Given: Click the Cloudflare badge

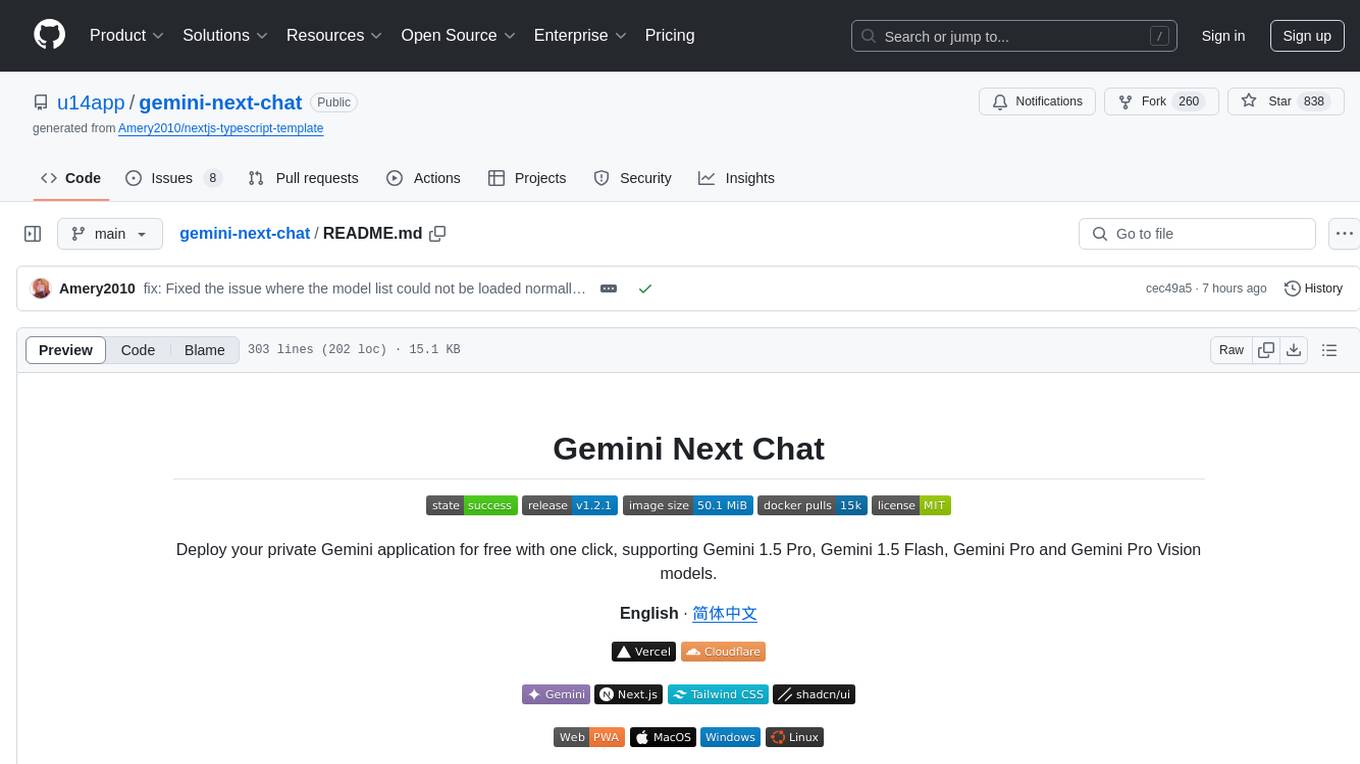Looking at the screenshot, I should (x=723, y=651).
